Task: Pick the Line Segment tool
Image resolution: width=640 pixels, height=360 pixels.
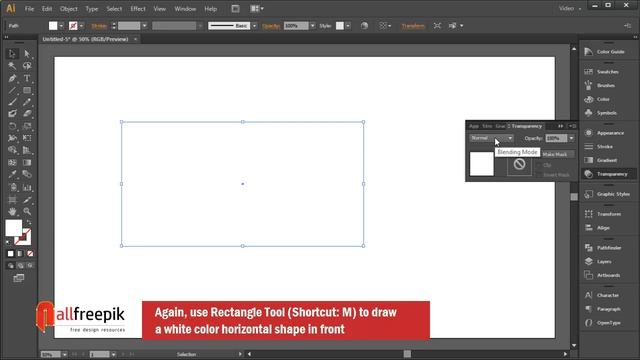Action: pyautogui.click(x=12, y=90)
